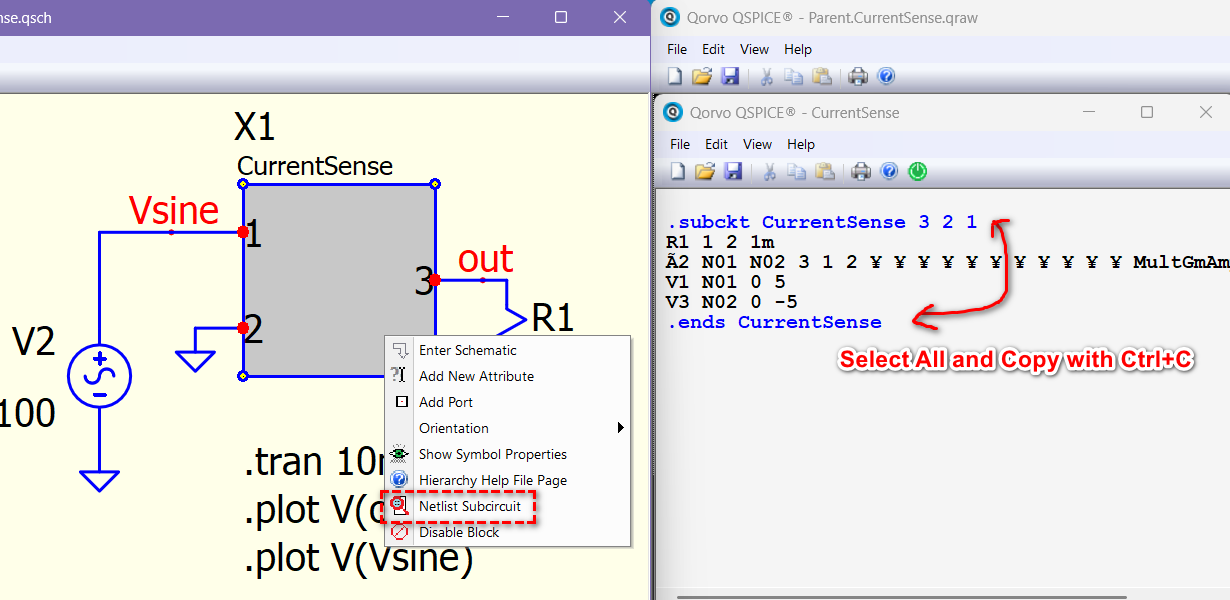Click Help icon in Parent.CurrentSense.qraw window

[886, 76]
